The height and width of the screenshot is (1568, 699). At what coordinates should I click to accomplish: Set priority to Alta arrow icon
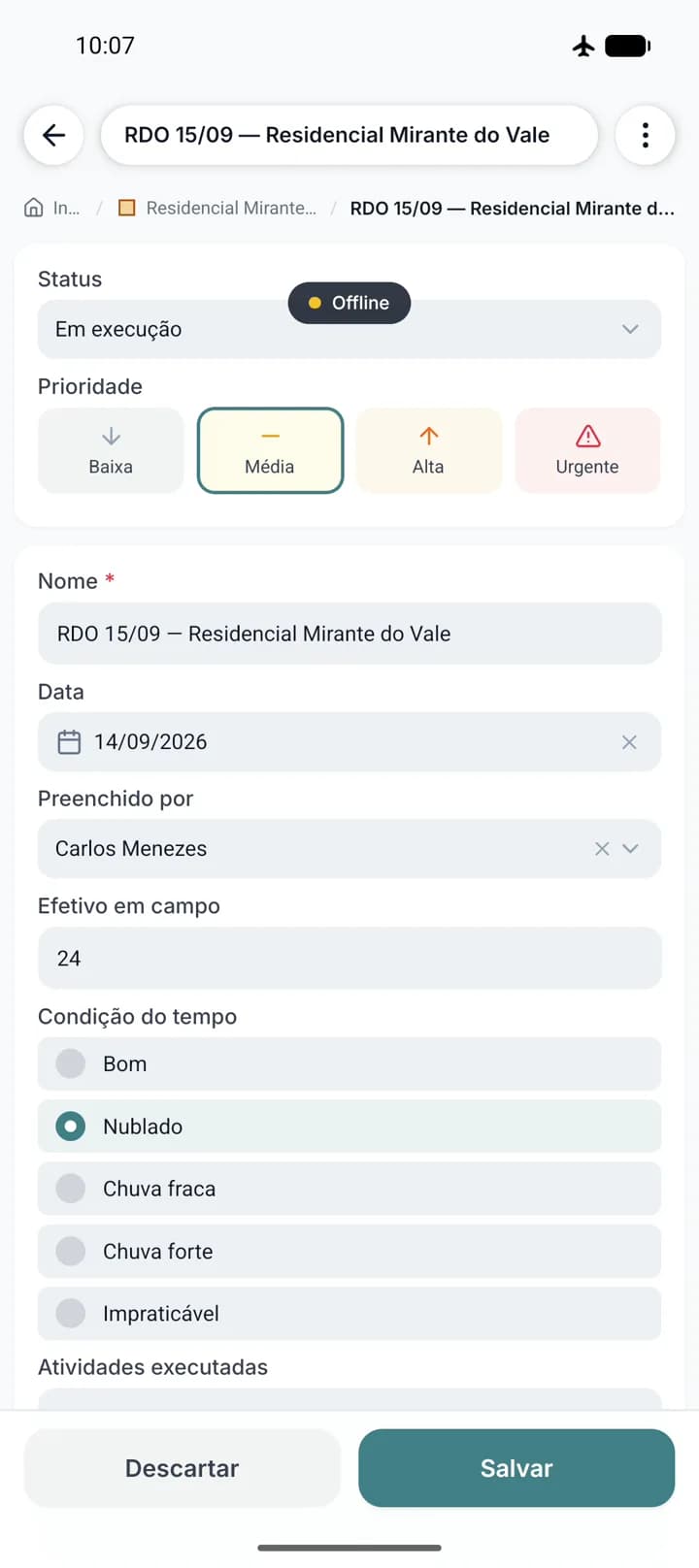[x=429, y=436]
